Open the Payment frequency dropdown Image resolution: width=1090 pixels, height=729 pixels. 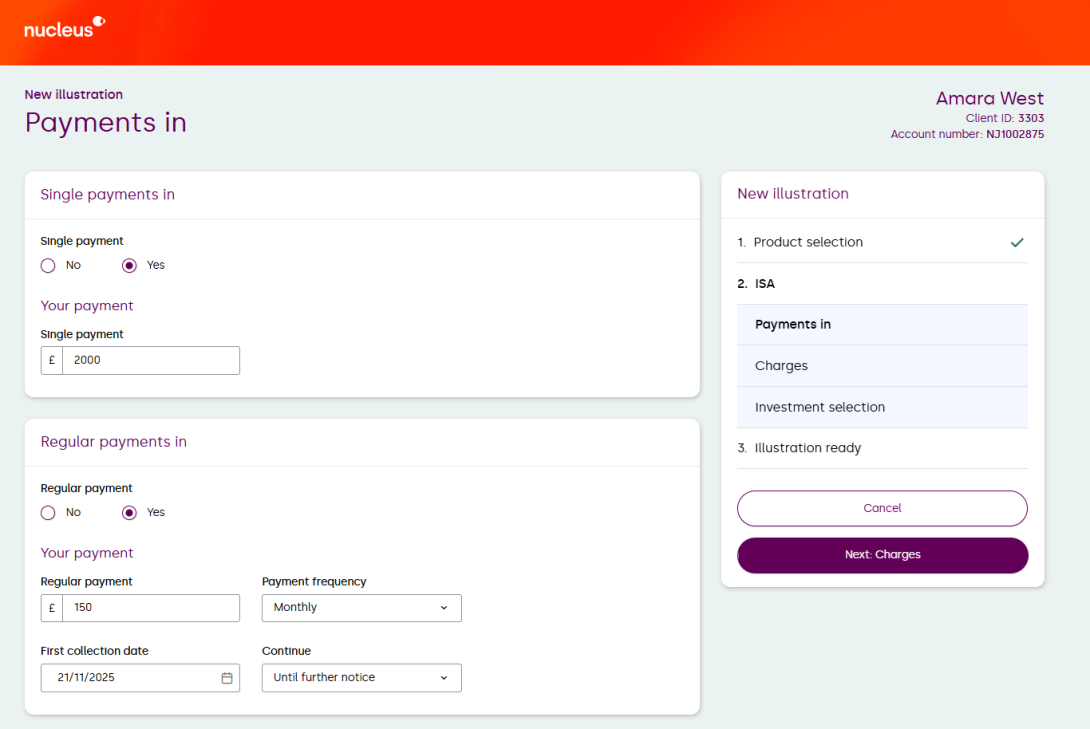(x=361, y=608)
